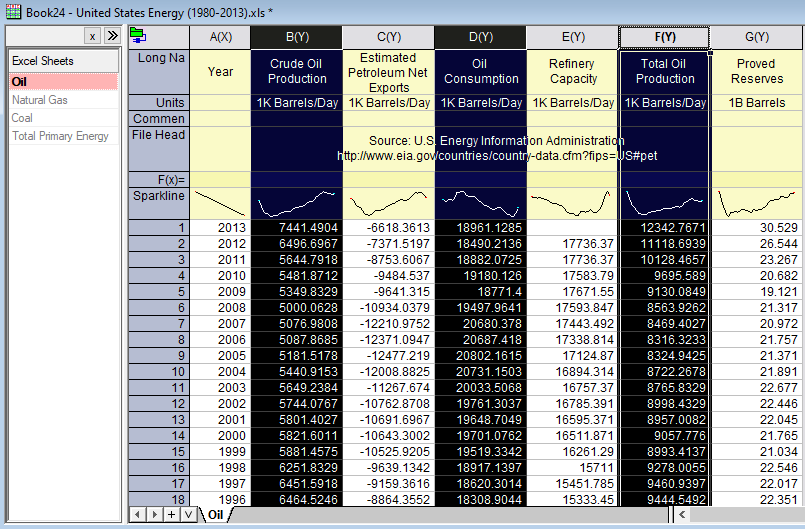Screen dimensions: 805x529
Task: Click cell value 9057.776
Action: coord(665,436)
